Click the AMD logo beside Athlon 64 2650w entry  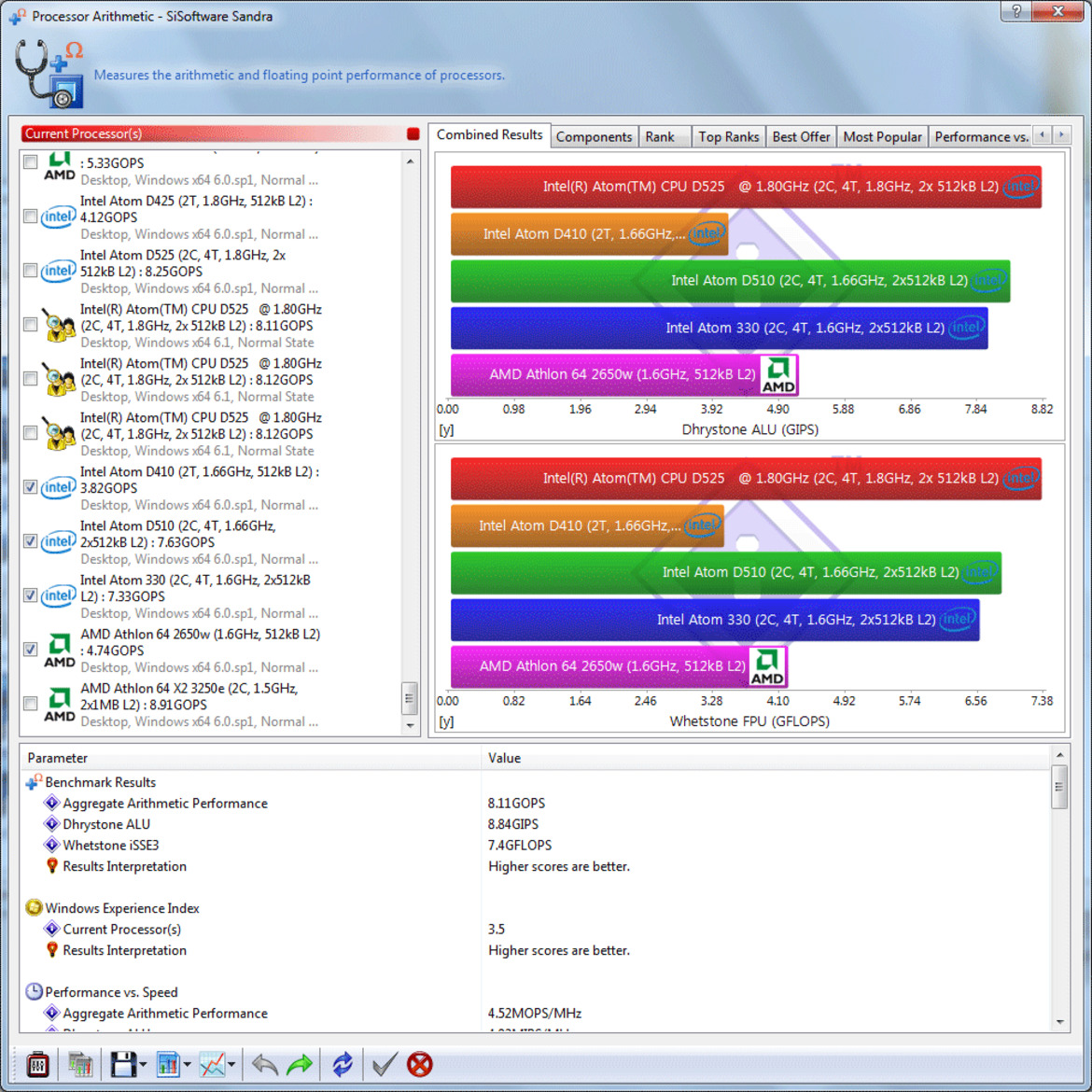59,651
